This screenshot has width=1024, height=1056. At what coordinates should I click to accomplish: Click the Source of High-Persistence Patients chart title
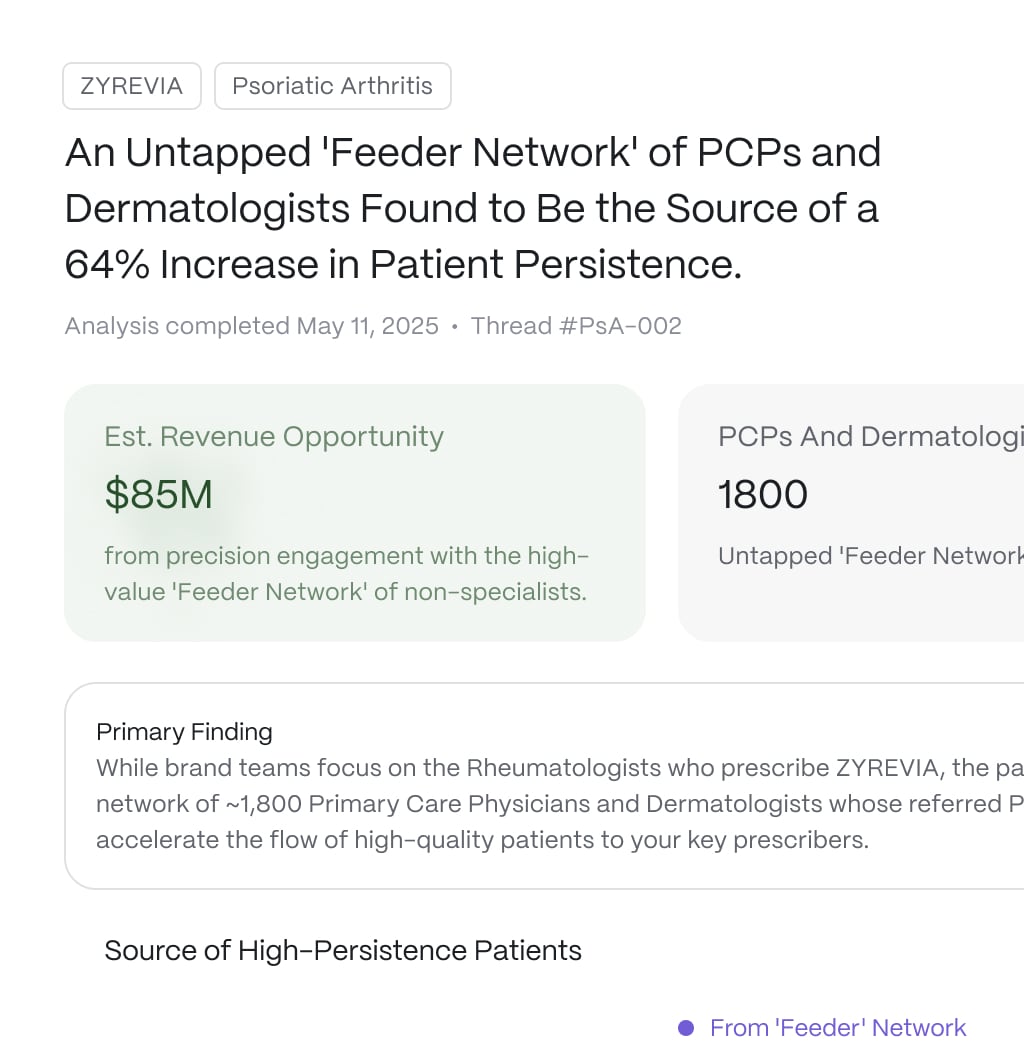click(x=343, y=951)
